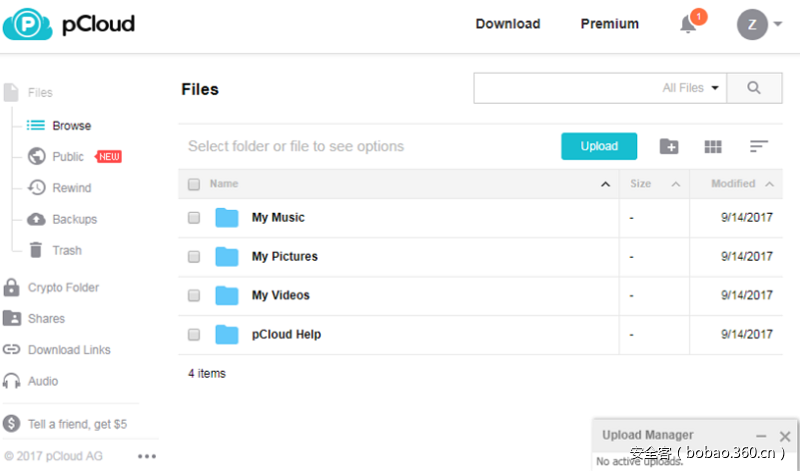
Task: Open Crypto Folder lock icon
Action: (12, 288)
